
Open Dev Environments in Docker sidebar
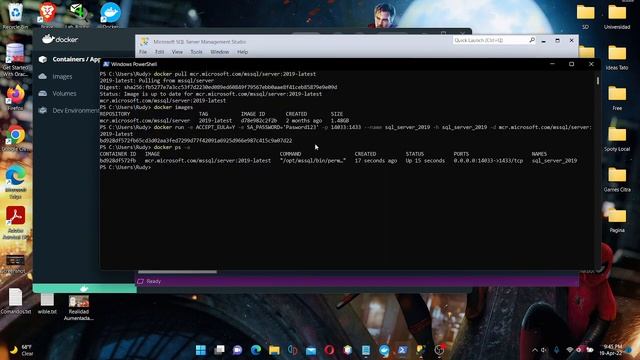76,111
